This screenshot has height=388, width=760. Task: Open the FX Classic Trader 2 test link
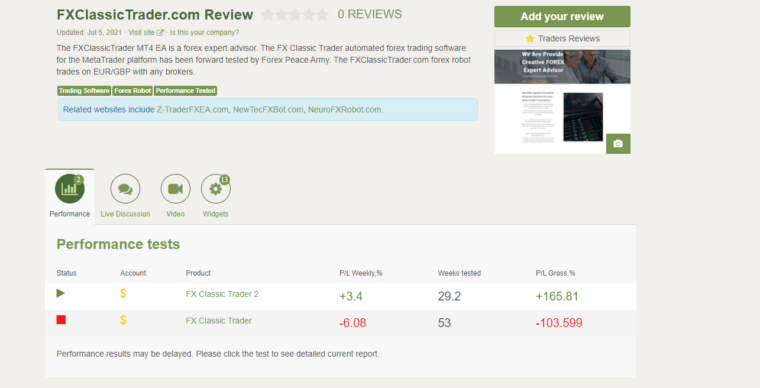[x=222, y=294]
